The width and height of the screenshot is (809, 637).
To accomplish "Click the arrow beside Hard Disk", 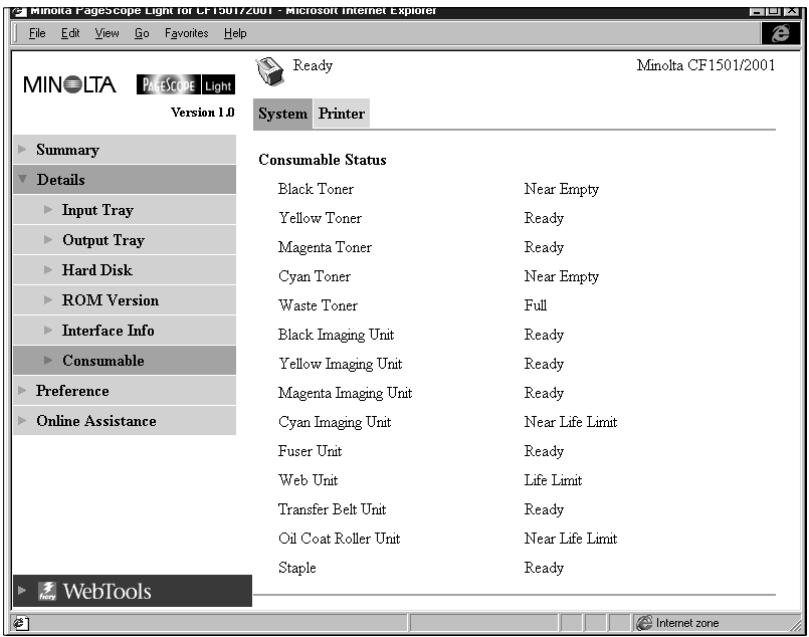I will (48, 270).
